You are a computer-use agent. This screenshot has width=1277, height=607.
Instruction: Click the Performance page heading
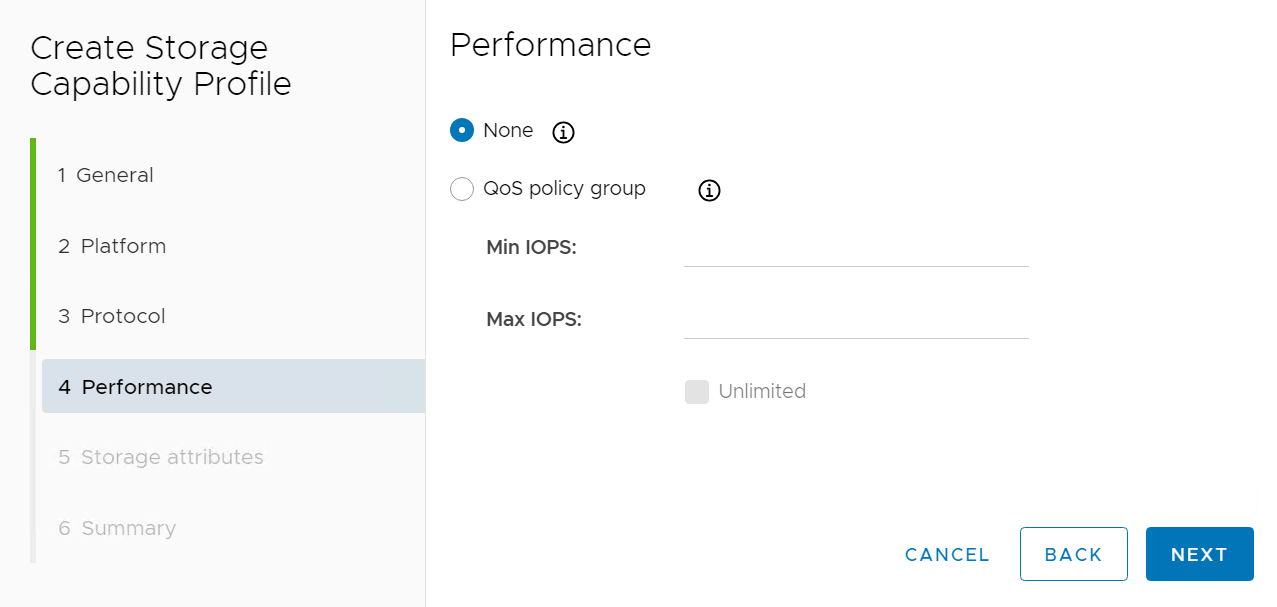click(x=551, y=45)
